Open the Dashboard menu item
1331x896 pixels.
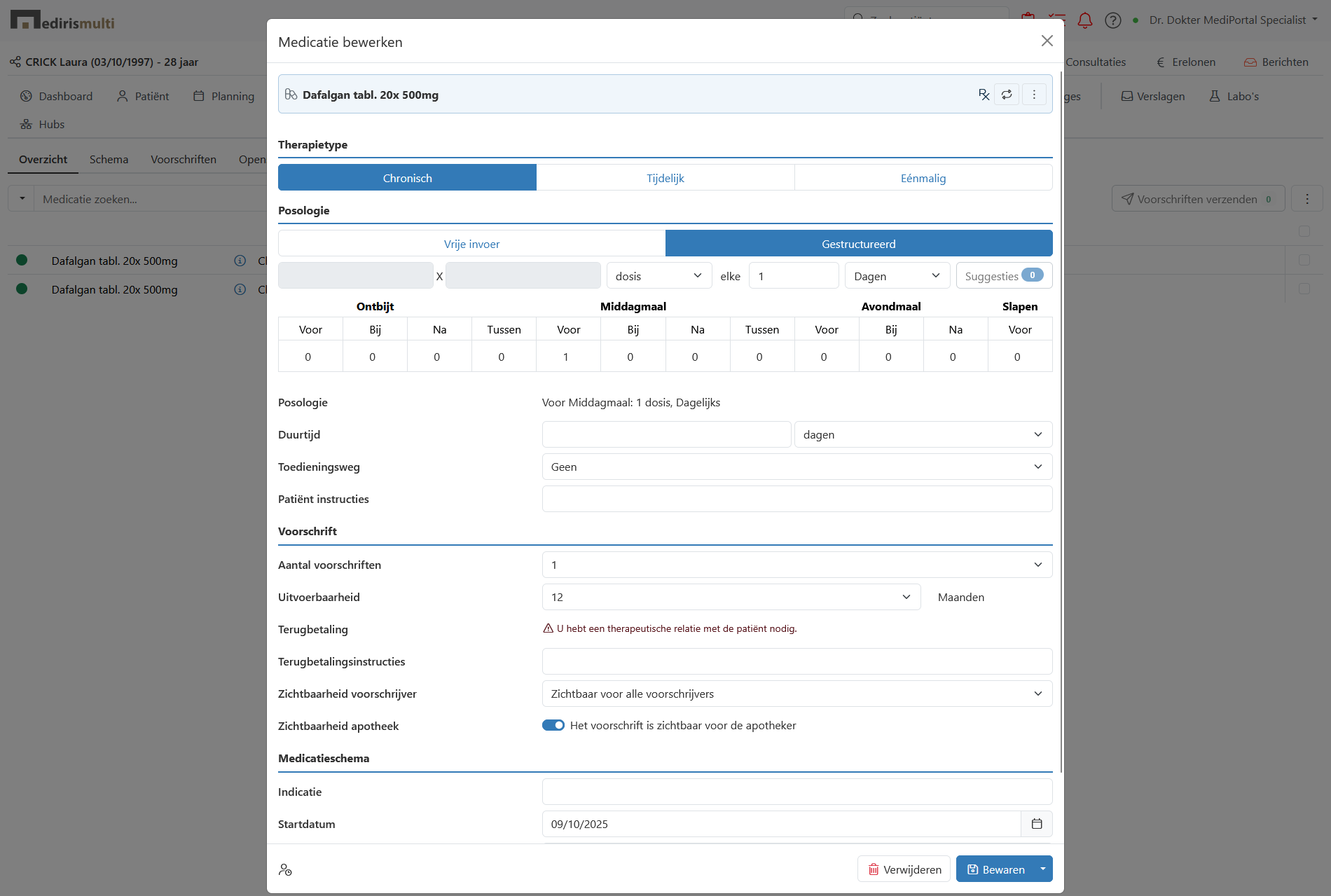coord(56,96)
